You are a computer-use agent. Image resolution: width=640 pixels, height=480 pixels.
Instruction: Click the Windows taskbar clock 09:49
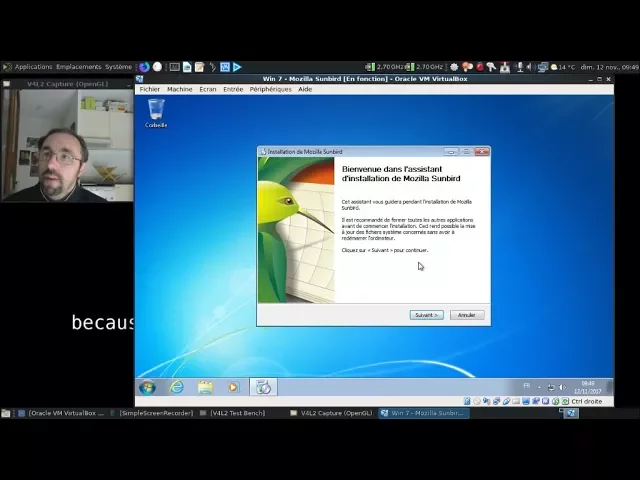588,387
